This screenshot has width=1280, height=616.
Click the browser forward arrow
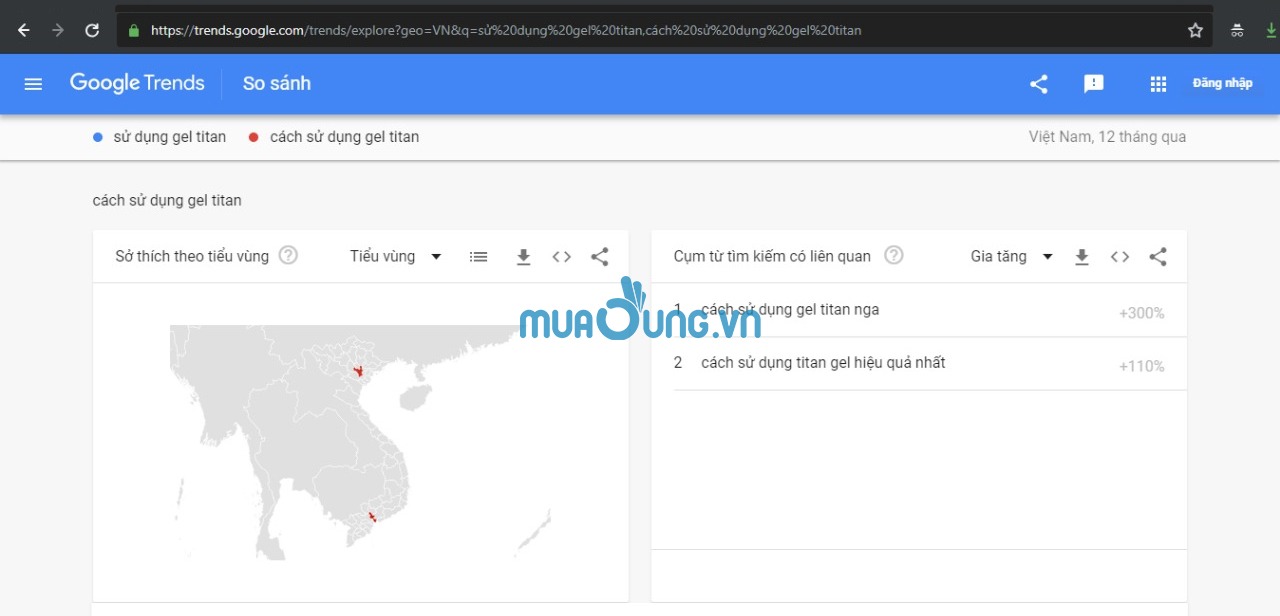pyautogui.click(x=58, y=30)
